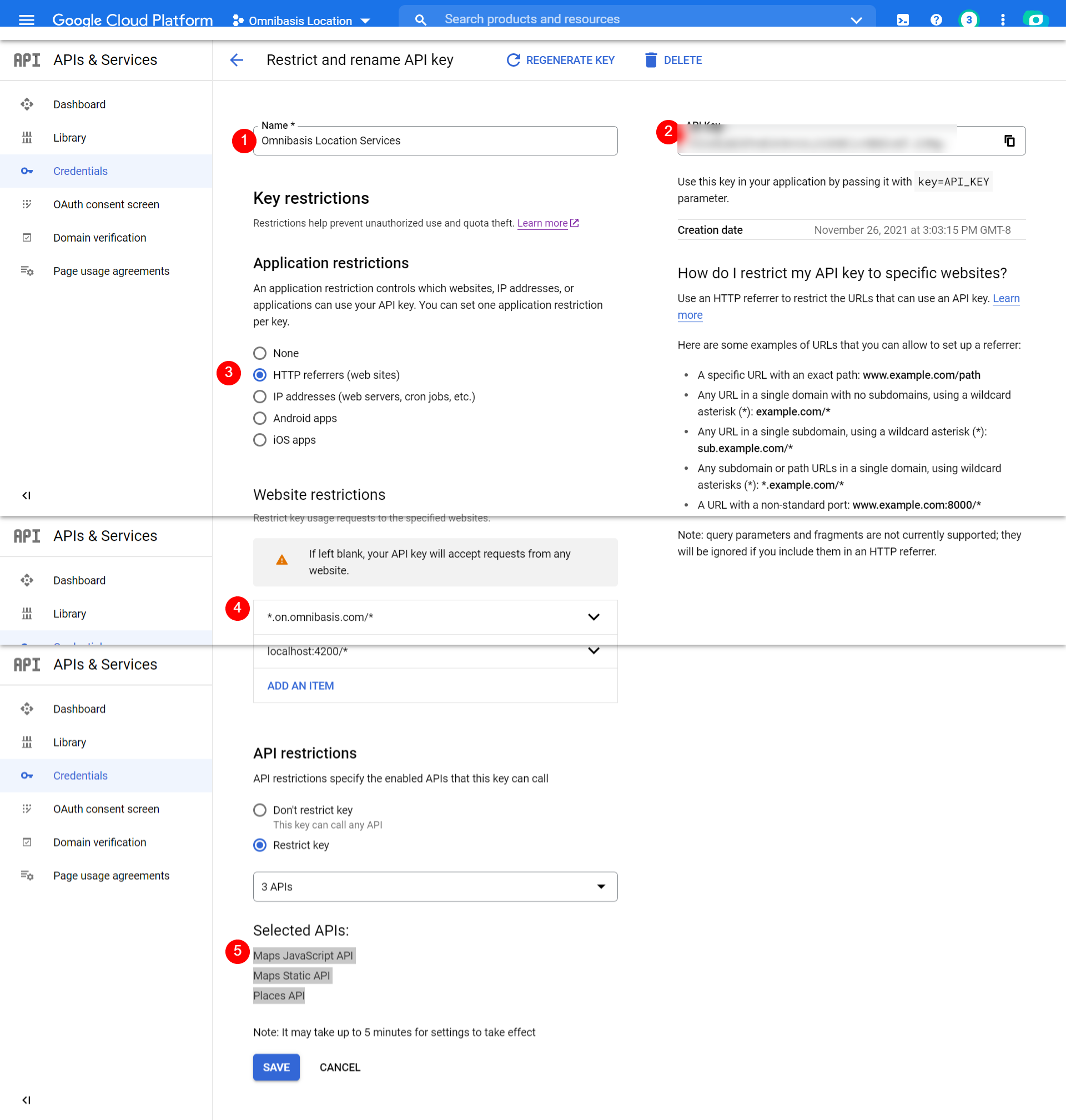
Task: Click the Delete key button
Action: click(673, 59)
